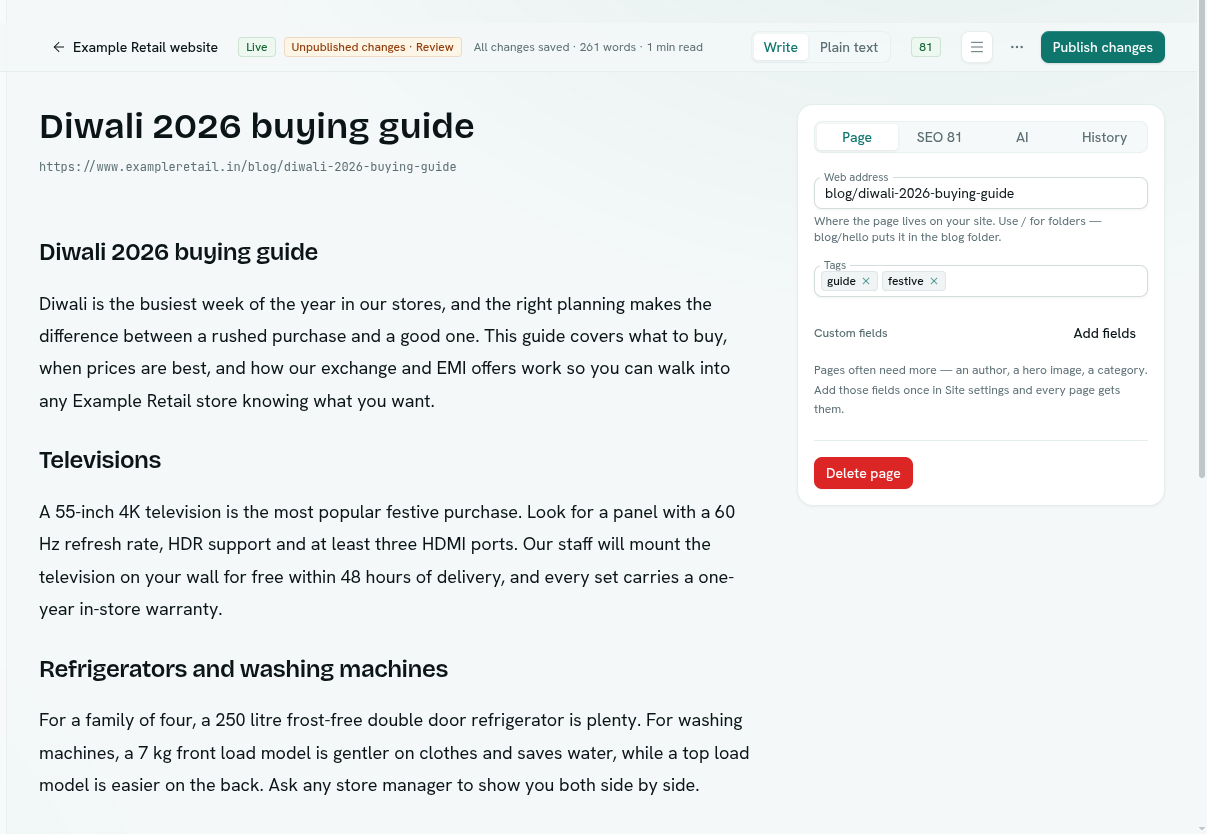Screen dimensions: 1207x834
Task: Click the green 81 score badge
Action: pos(926,47)
